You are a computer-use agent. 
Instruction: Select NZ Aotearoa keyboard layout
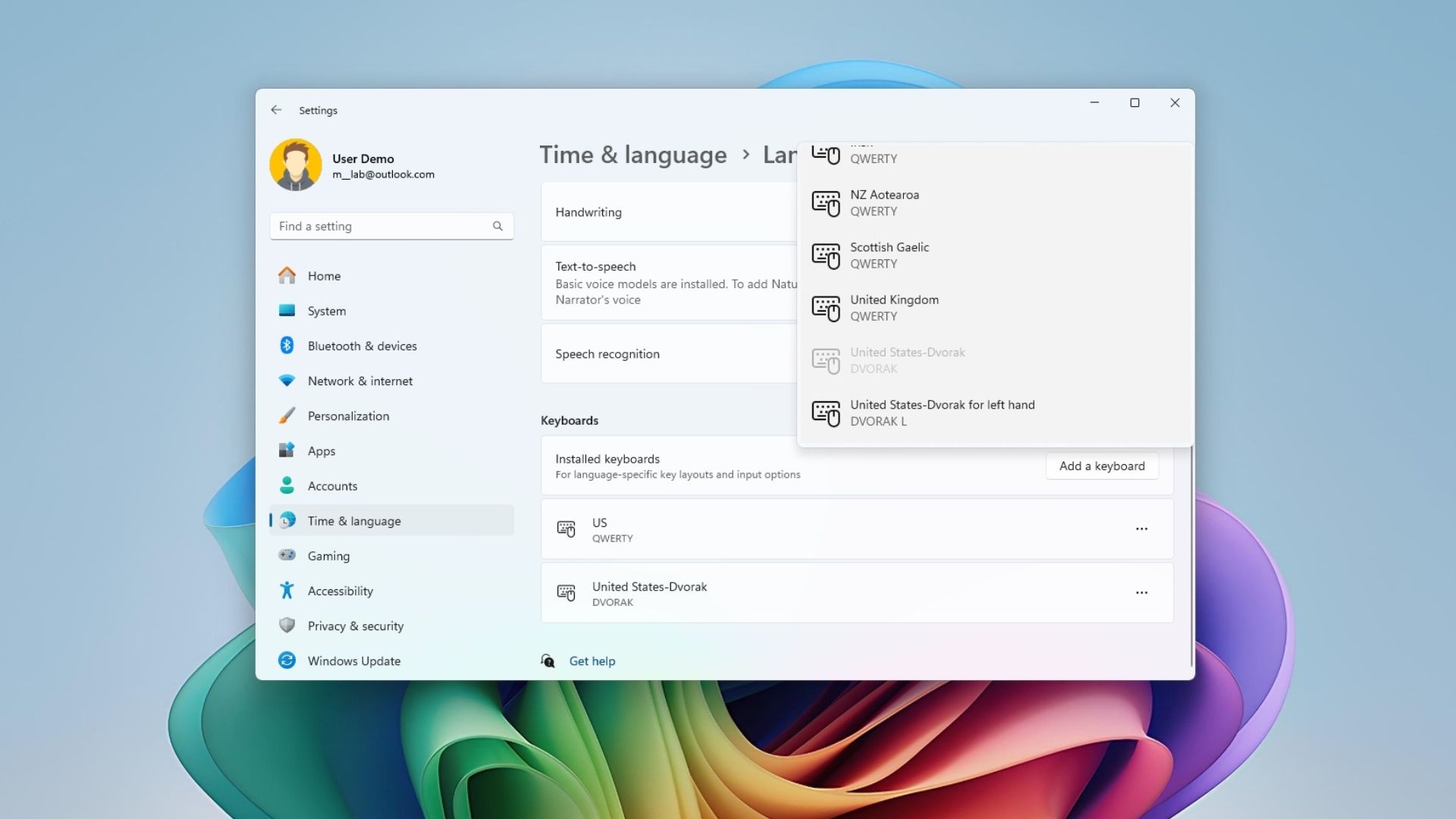pos(995,203)
